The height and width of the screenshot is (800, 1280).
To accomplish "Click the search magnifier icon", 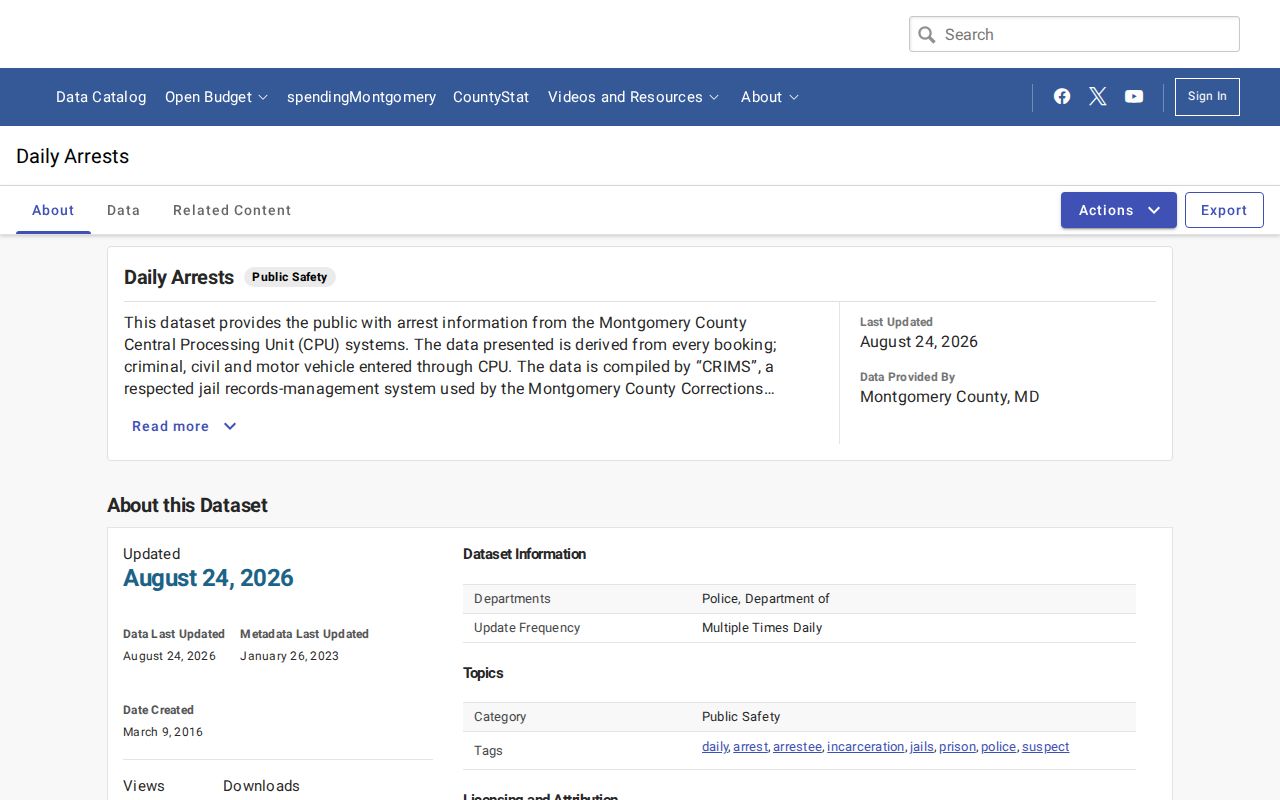I will click(927, 34).
